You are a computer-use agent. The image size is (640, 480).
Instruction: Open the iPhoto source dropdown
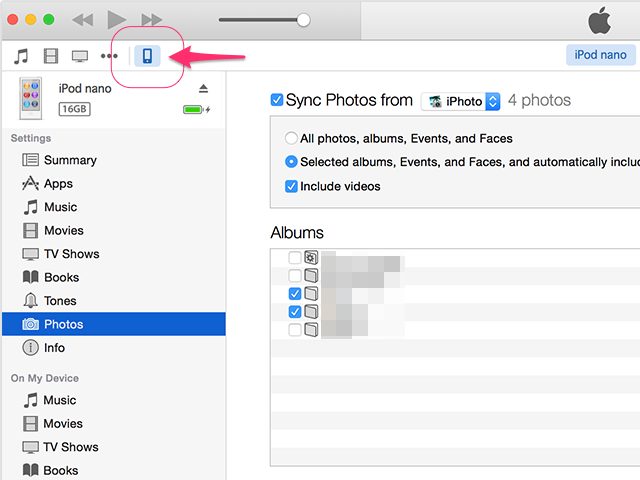tap(460, 101)
